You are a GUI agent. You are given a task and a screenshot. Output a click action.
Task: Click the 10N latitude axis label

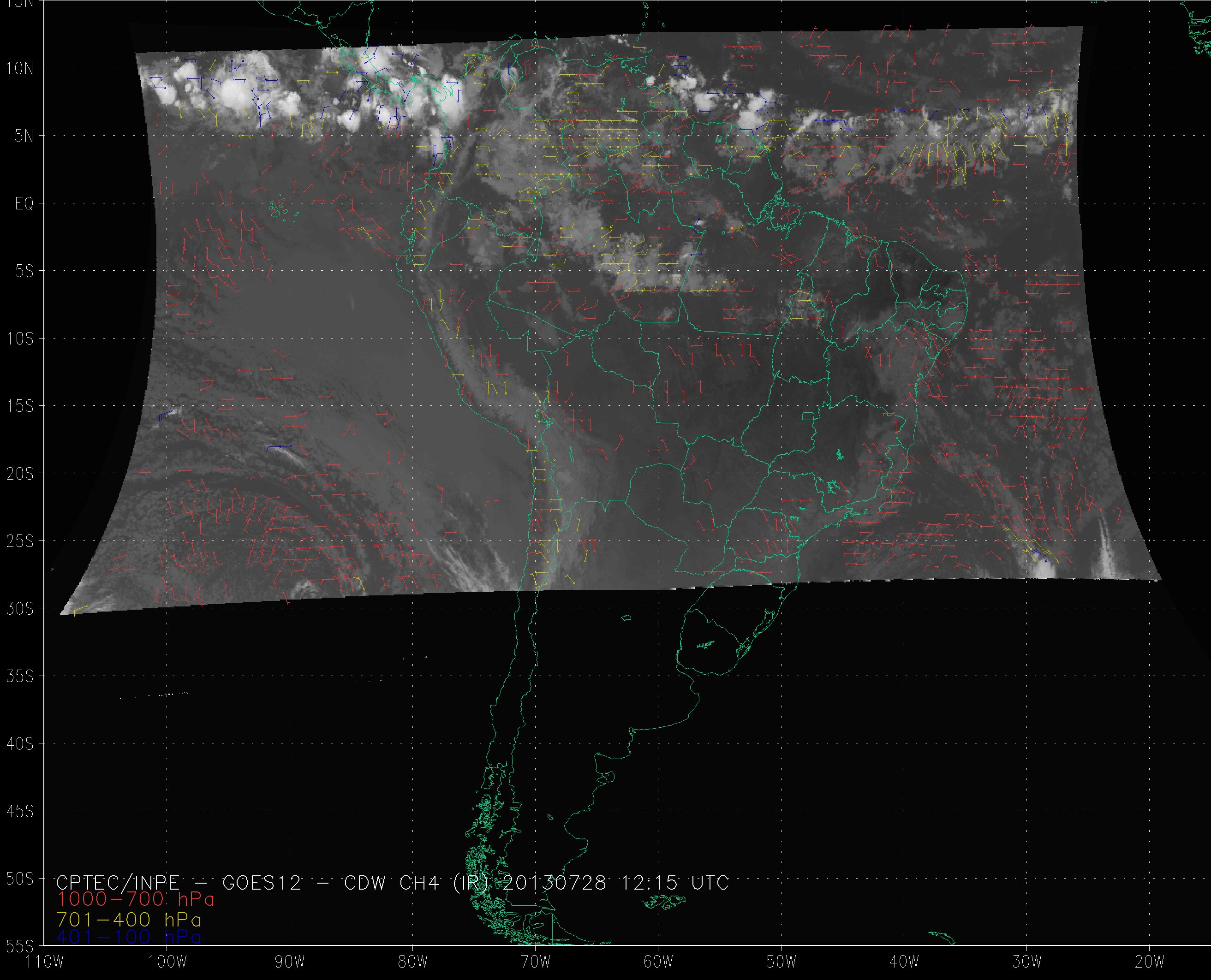coord(20,69)
